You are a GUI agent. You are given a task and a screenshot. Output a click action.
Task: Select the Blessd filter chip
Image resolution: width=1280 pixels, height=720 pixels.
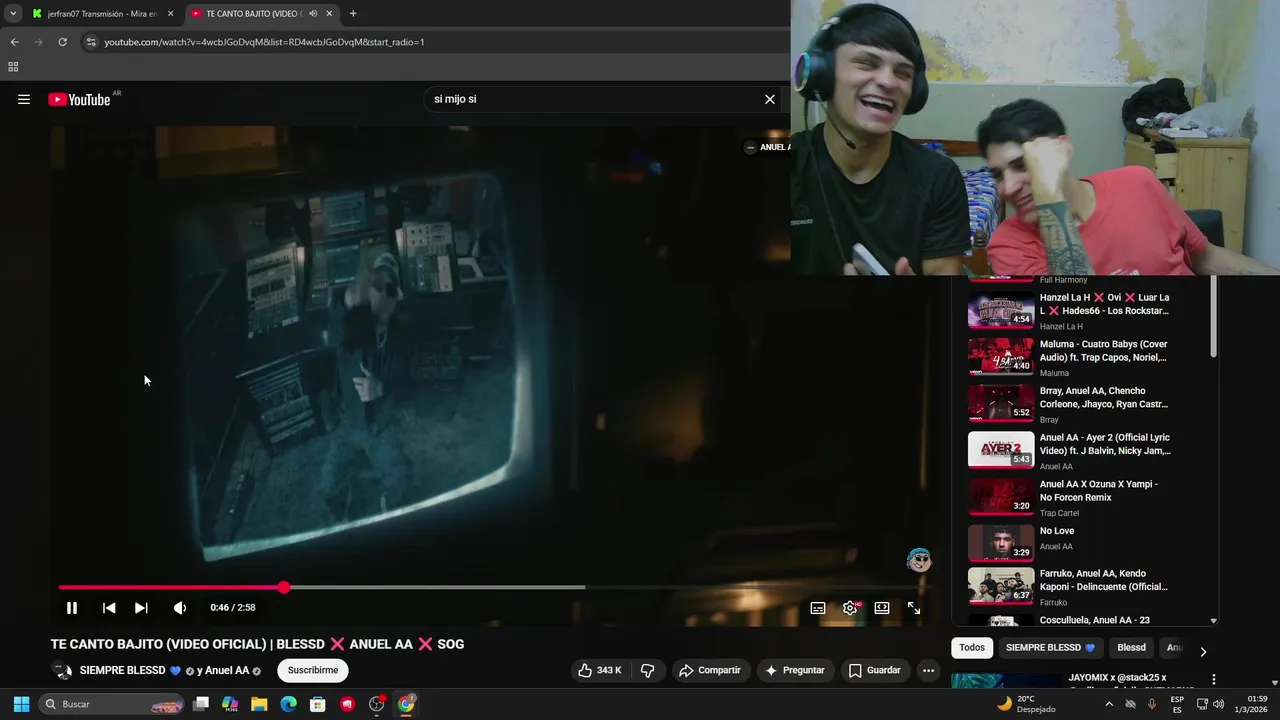click(1131, 647)
